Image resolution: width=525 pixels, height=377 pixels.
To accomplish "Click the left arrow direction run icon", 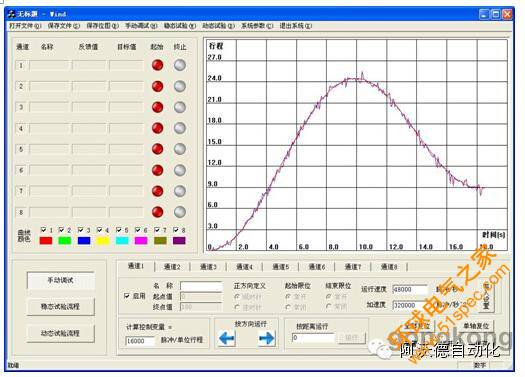I will point(227,338).
